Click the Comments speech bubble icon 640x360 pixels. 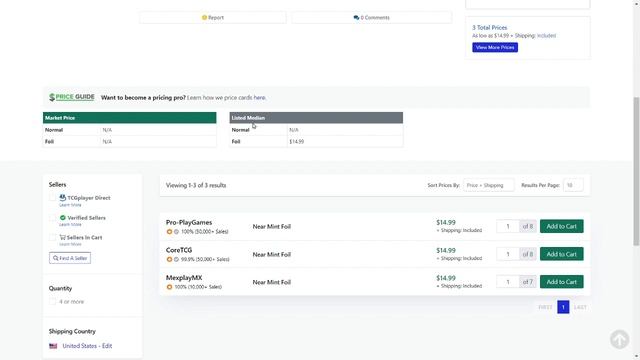(356, 18)
